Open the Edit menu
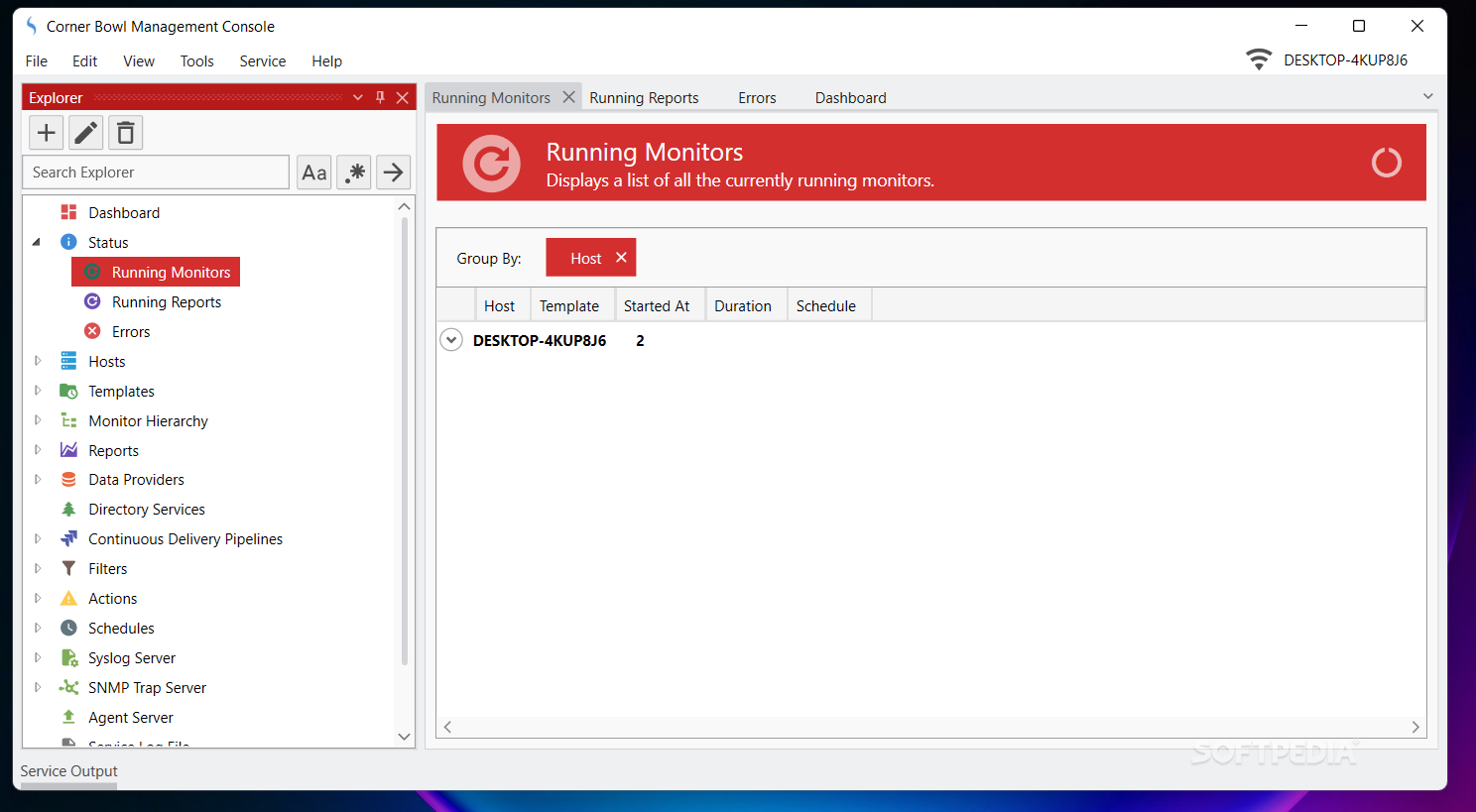Viewport: 1476px width, 812px height. [x=85, y=61]
